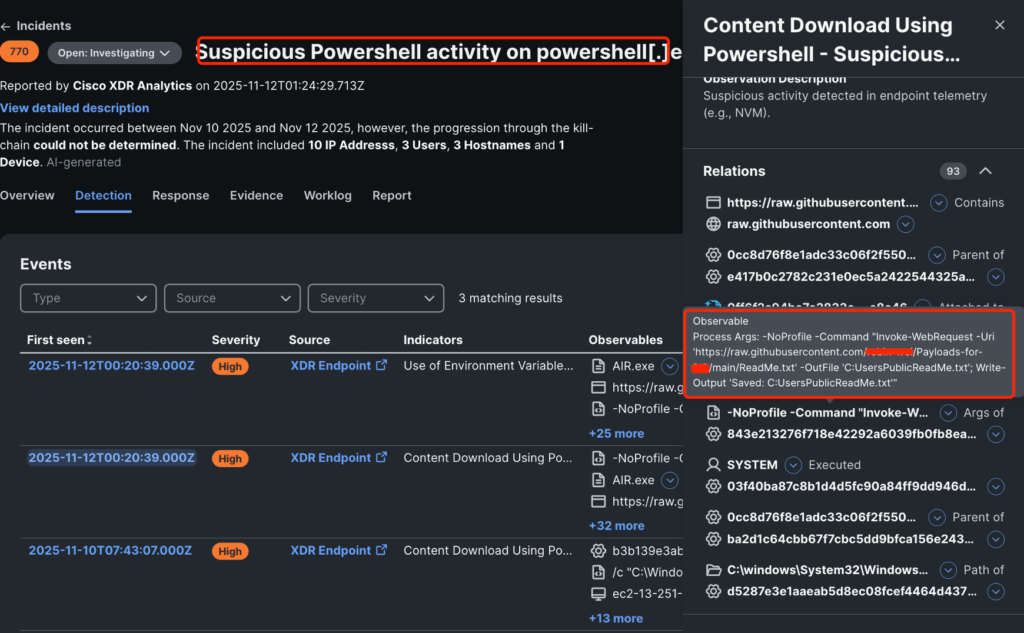Click file icon next to first AIR.exe
The image size is (1024, 633).
[x=599, y=366]
